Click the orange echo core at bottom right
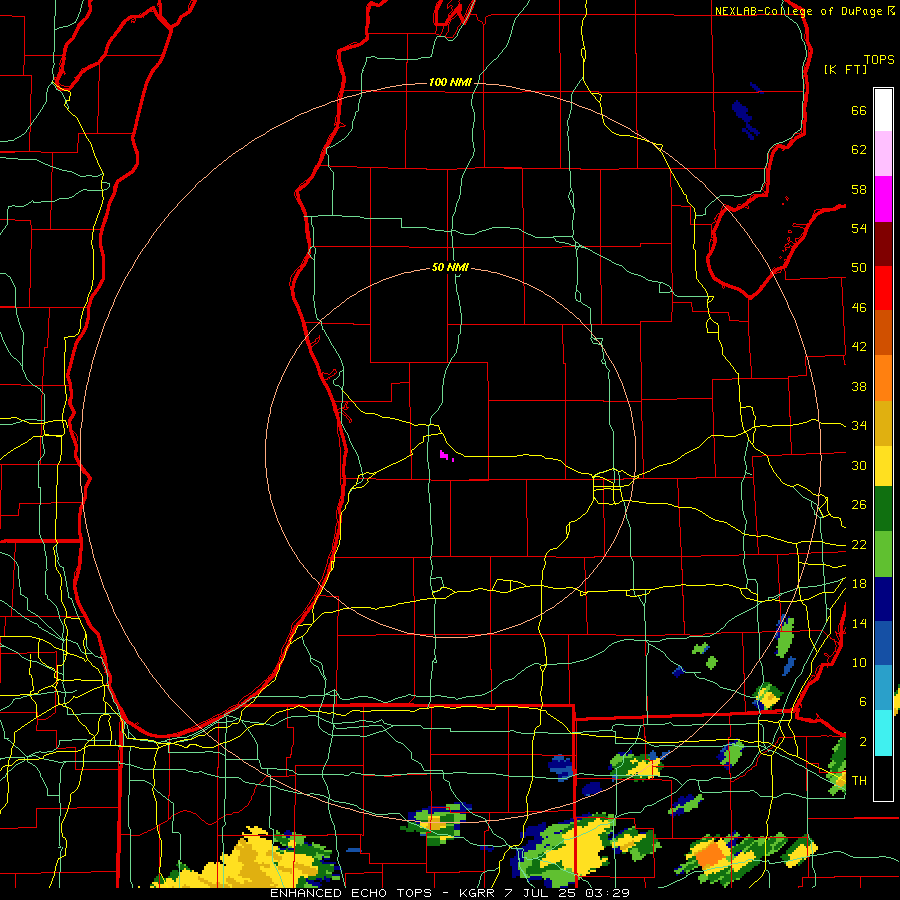Image resolution: width=900 pixels, height=900 pixels. click(712, 854)
